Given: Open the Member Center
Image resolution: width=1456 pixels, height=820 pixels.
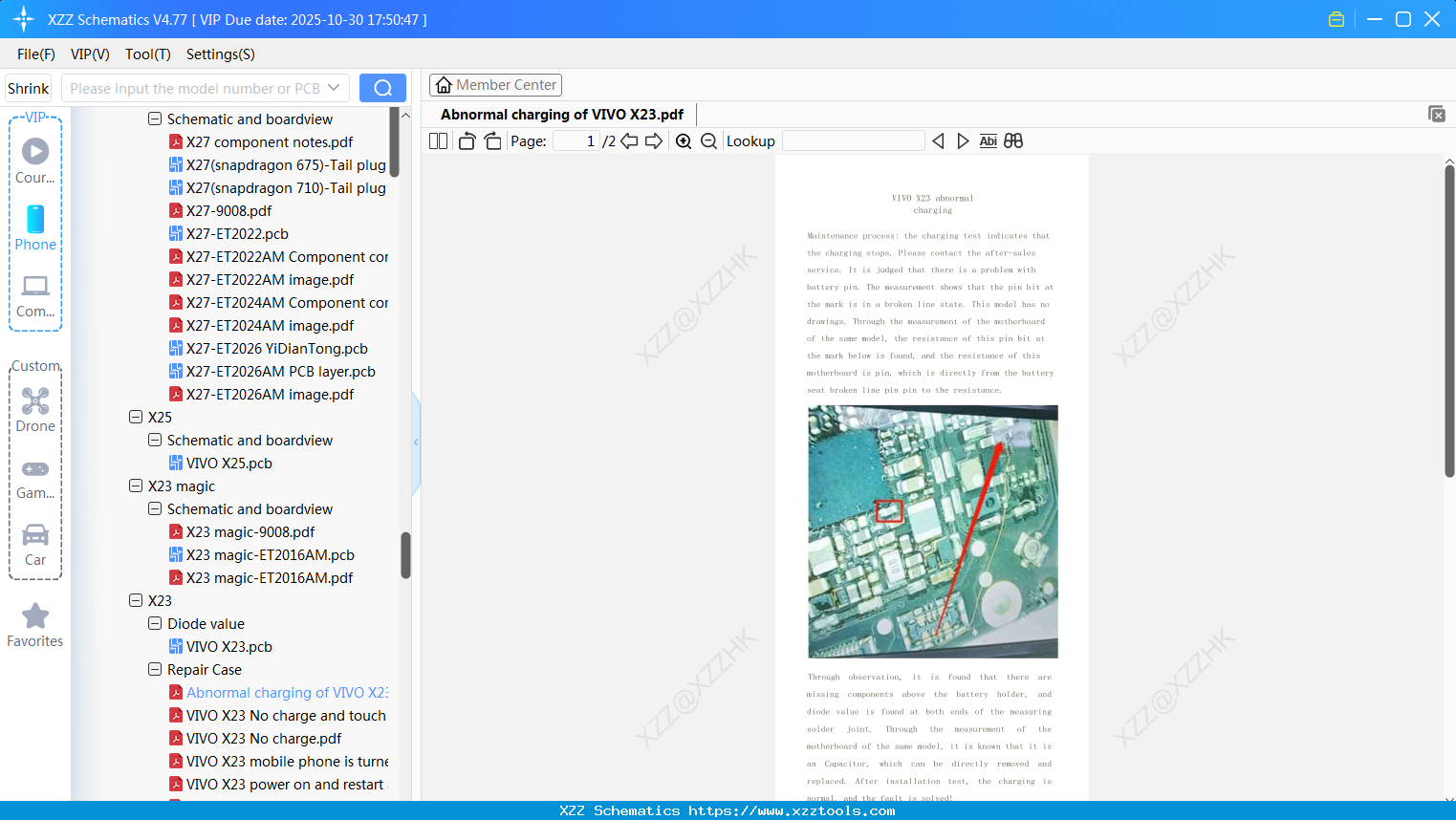Looking at the screenshot, I should pos(495,85).
